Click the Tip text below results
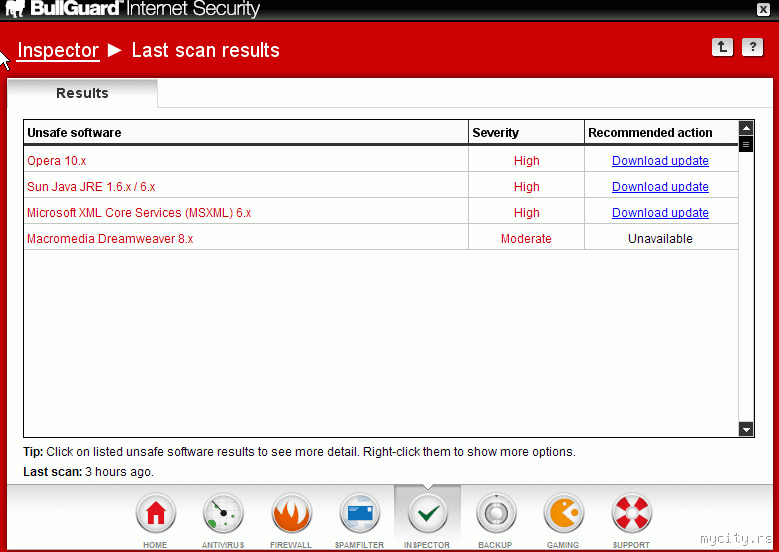 pyautogui.click(x=299, y=452)
